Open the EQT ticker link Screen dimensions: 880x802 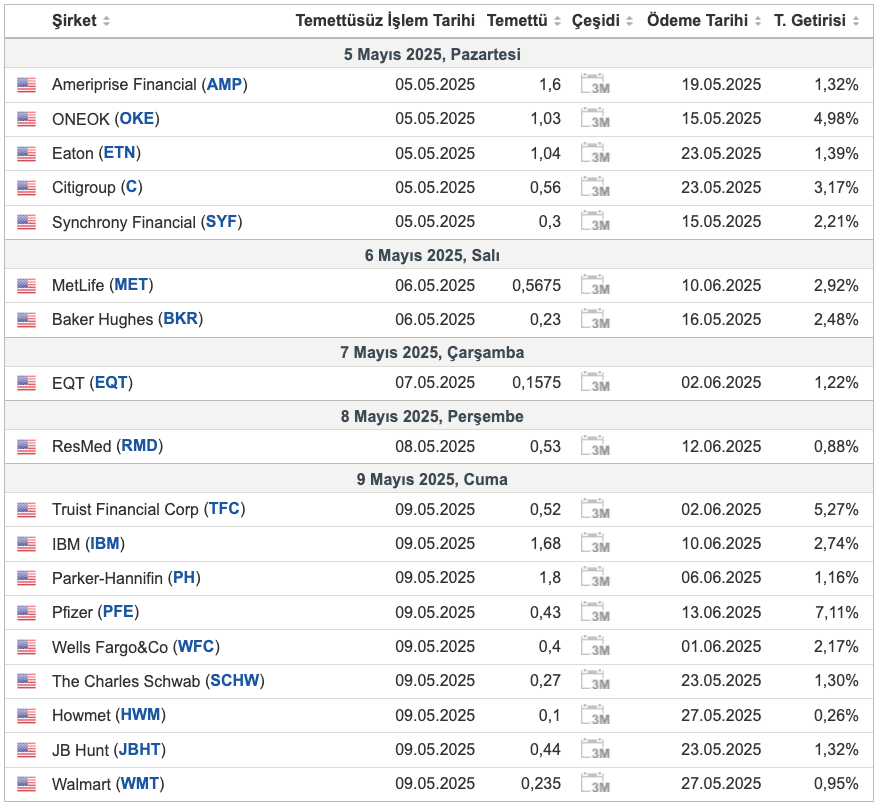click(x=111, y=382)
